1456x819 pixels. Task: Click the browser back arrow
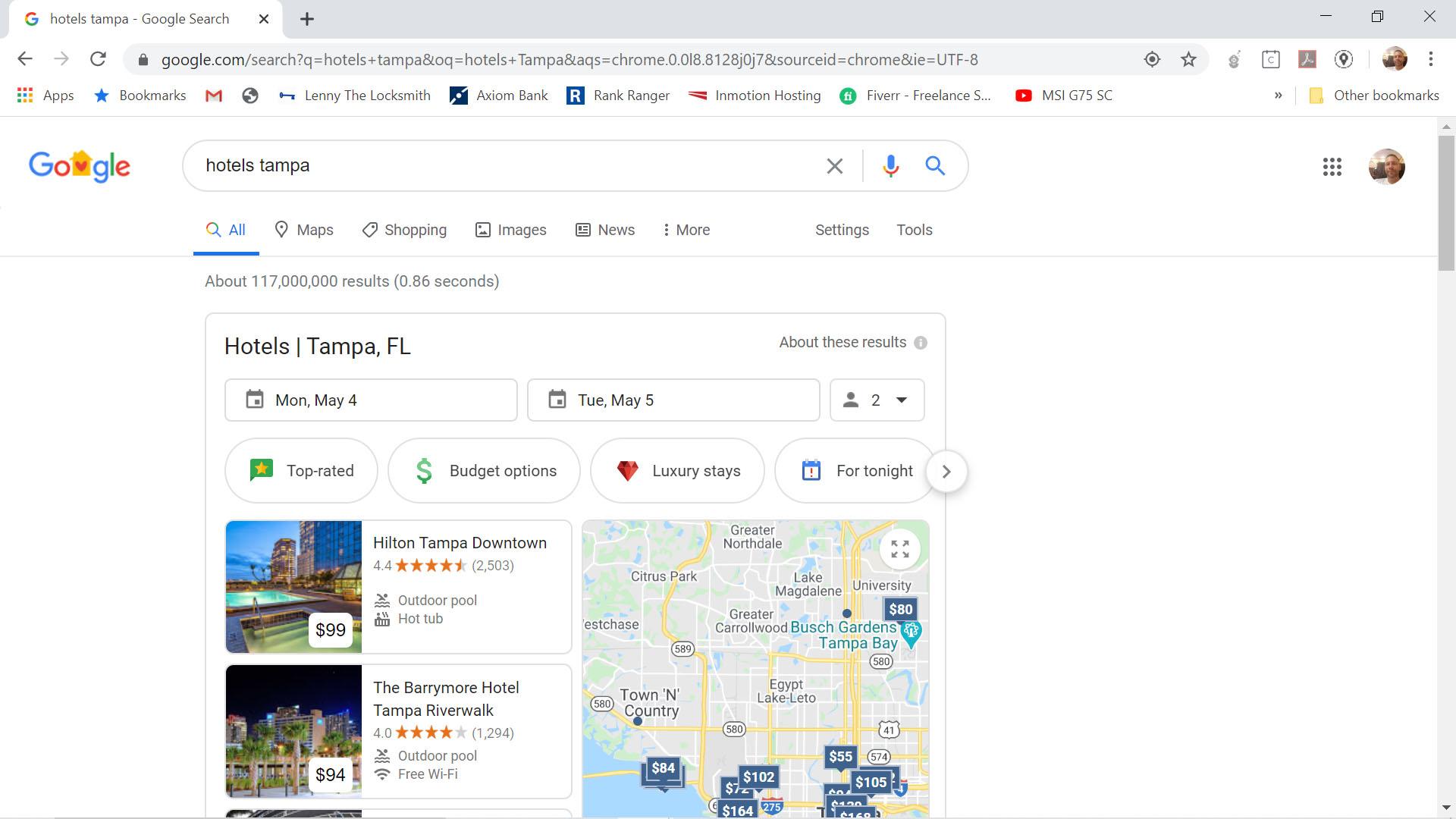click(25, 59)
